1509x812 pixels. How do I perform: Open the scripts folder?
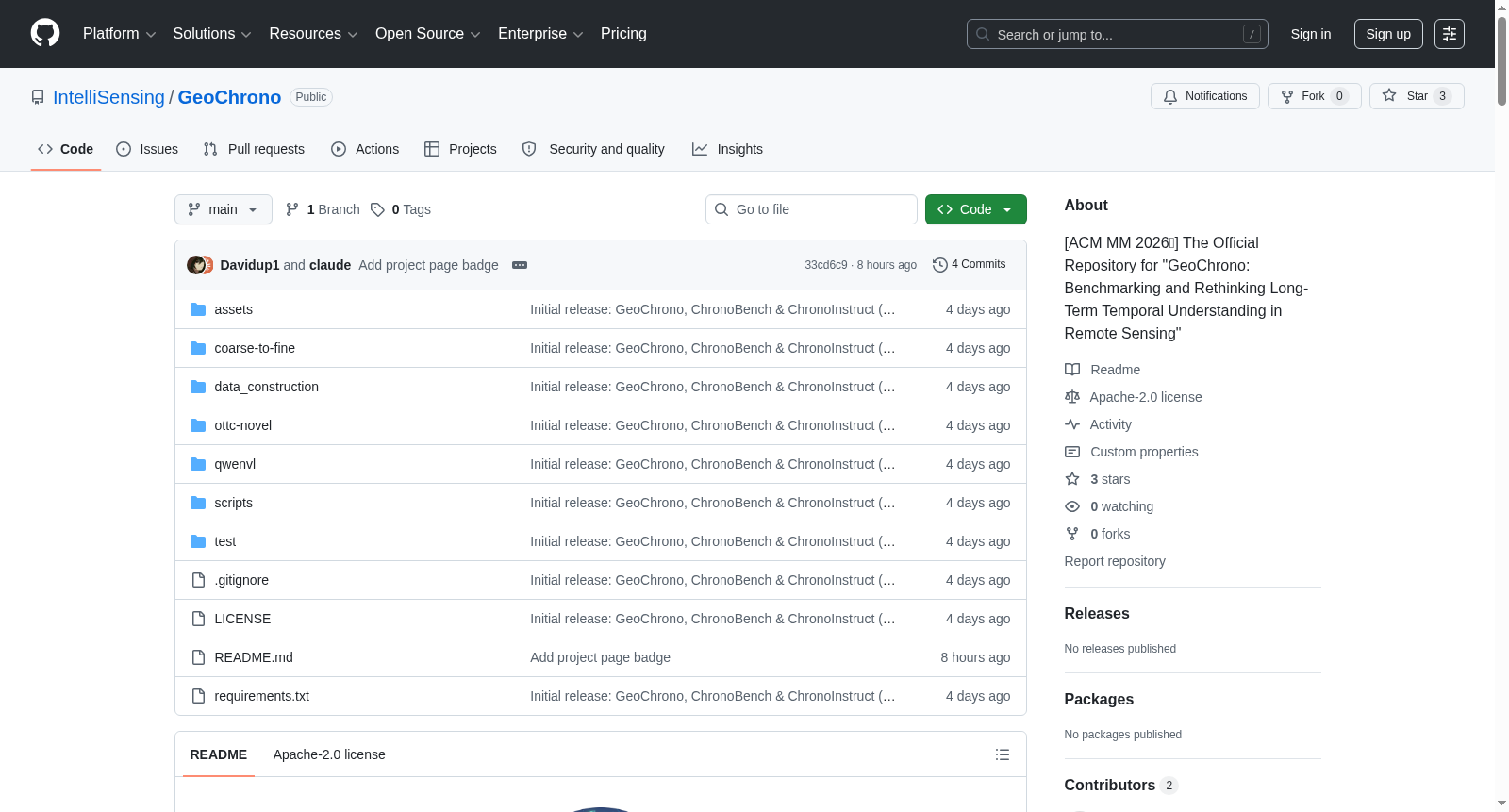coord(233,503)
